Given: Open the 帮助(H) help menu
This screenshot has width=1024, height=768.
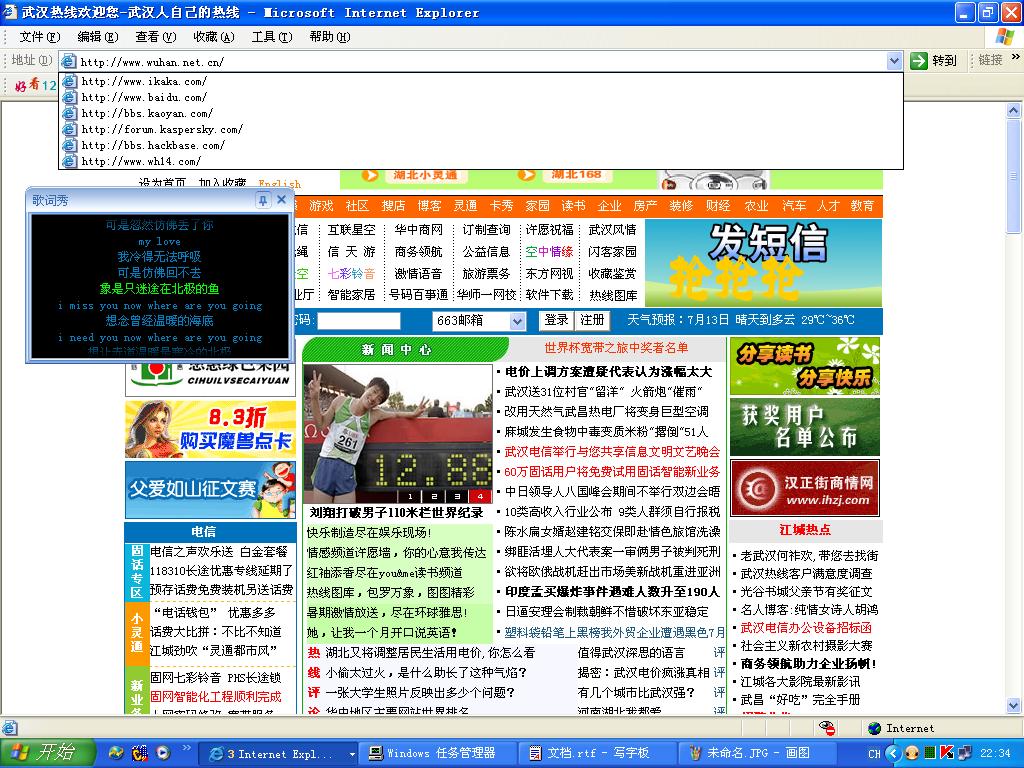Looking at the screenshot, I should coord(330,37).
